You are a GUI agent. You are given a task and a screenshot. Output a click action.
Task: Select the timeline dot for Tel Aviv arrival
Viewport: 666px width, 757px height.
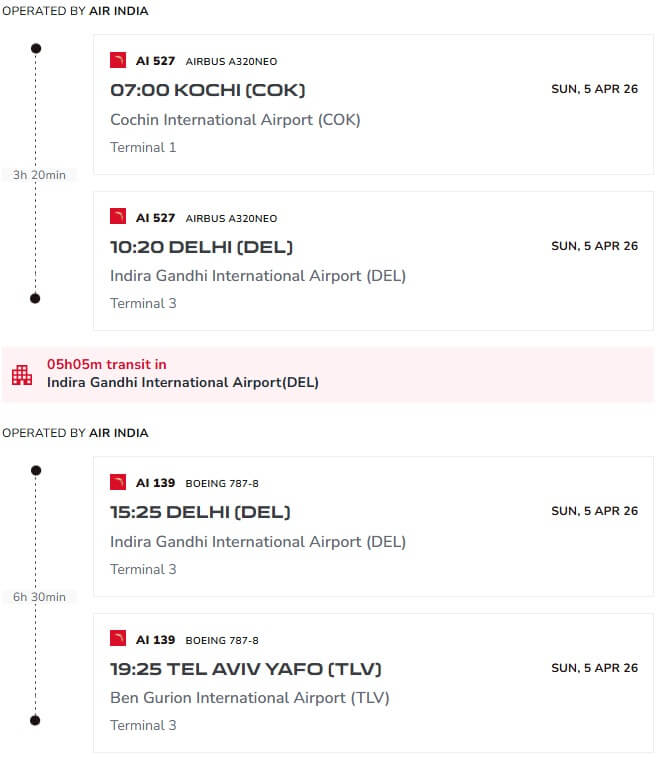36,720
